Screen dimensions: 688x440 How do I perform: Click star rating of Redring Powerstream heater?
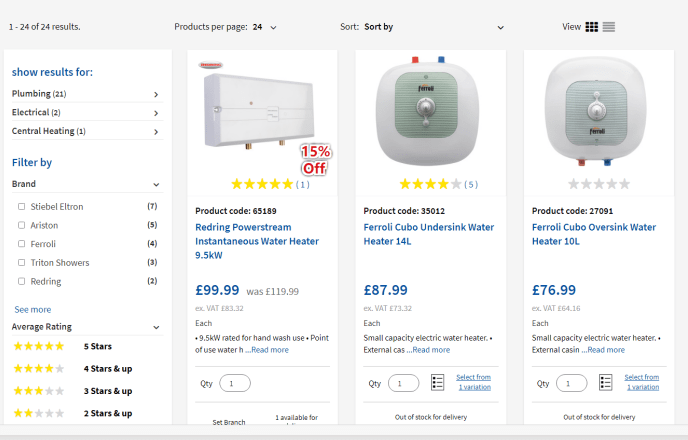click(262, 184)
